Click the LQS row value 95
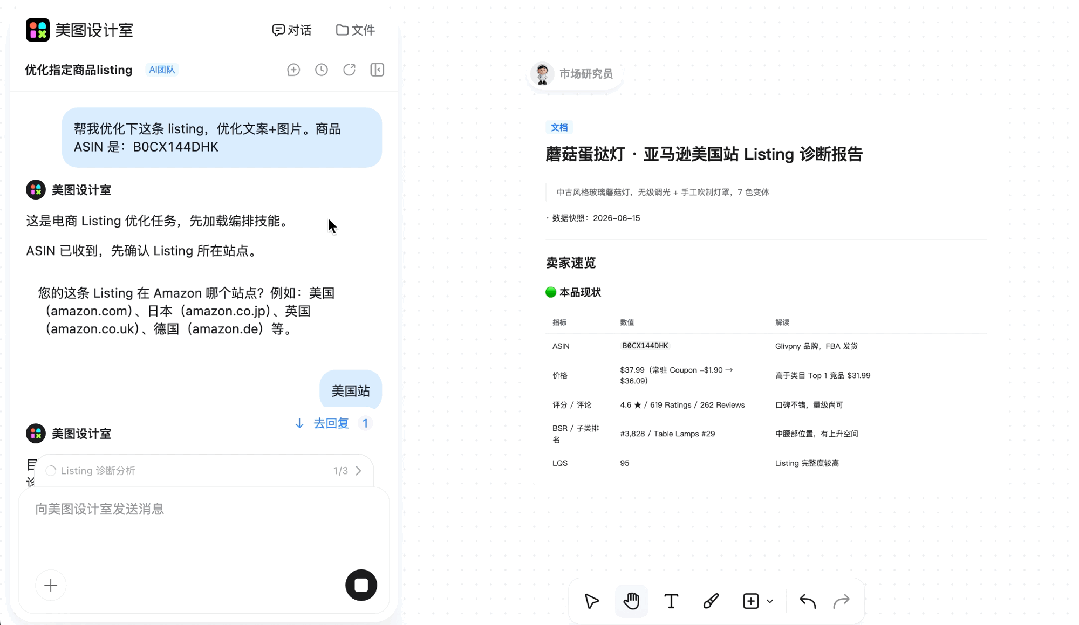 [x=624, y=463]
